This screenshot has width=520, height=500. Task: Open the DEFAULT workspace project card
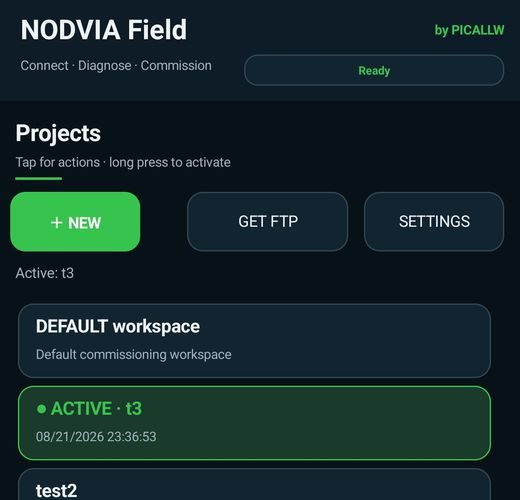[254, 341]
